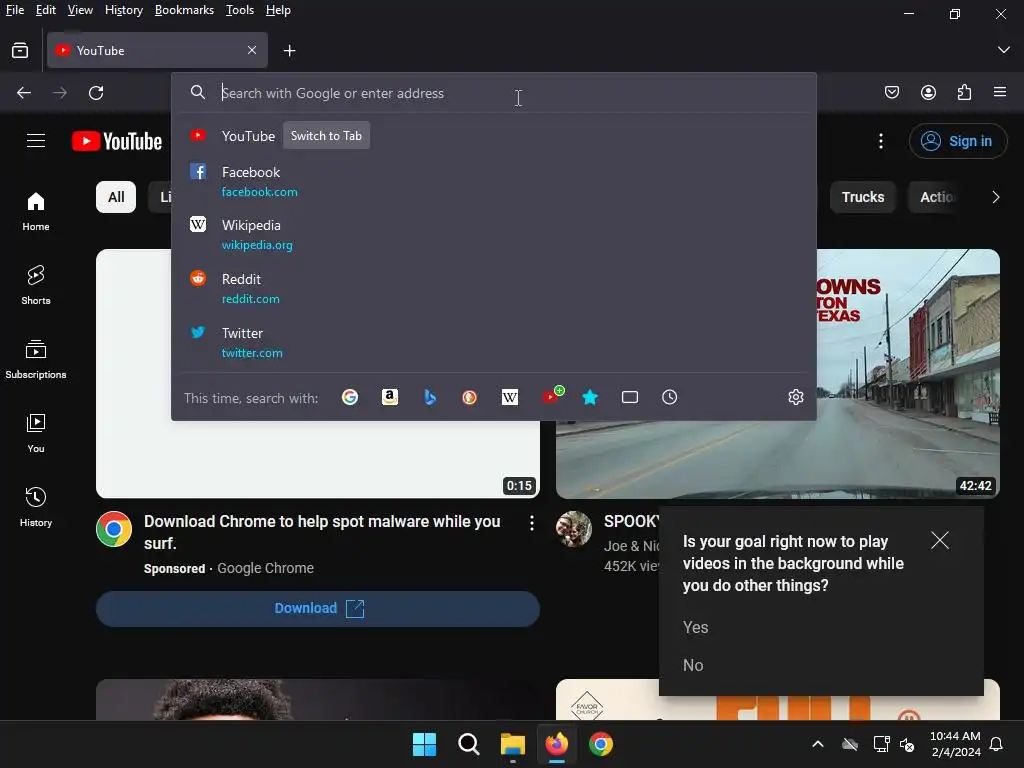Choose the Reddit suggestion
Screen dimensions: 1024x768
click(494, 289)
